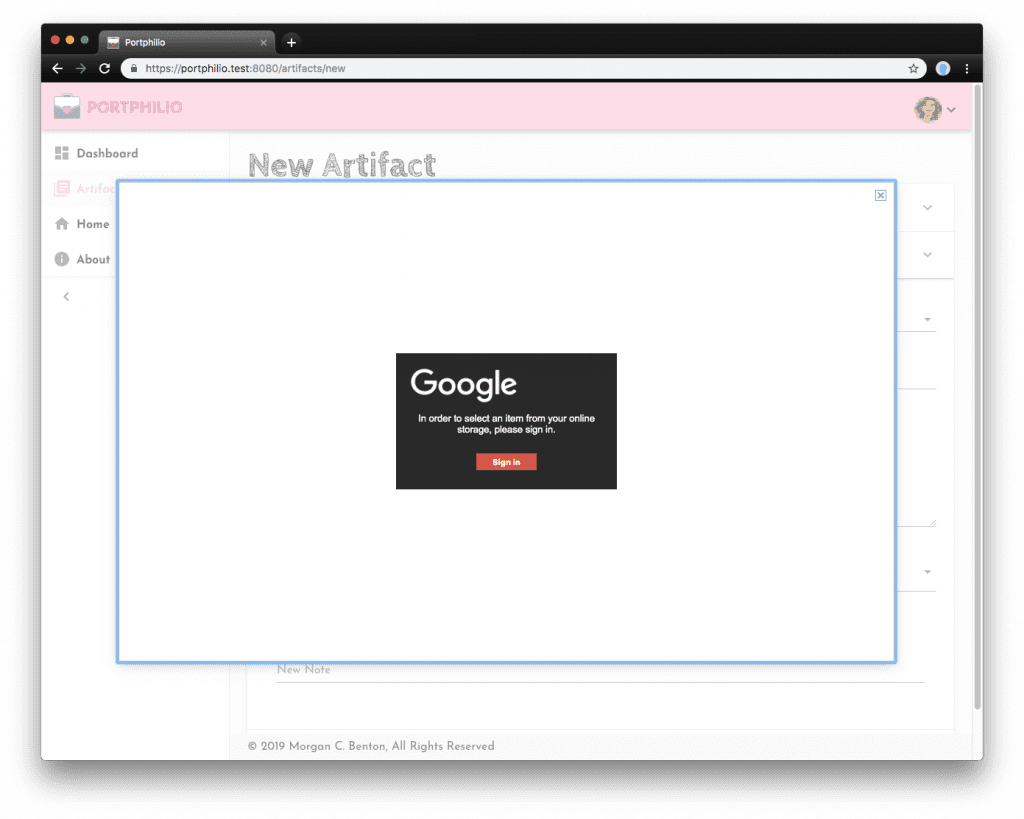Click the green maximize window button
This screenshot has height=819, width=1024.
(84, 40)
